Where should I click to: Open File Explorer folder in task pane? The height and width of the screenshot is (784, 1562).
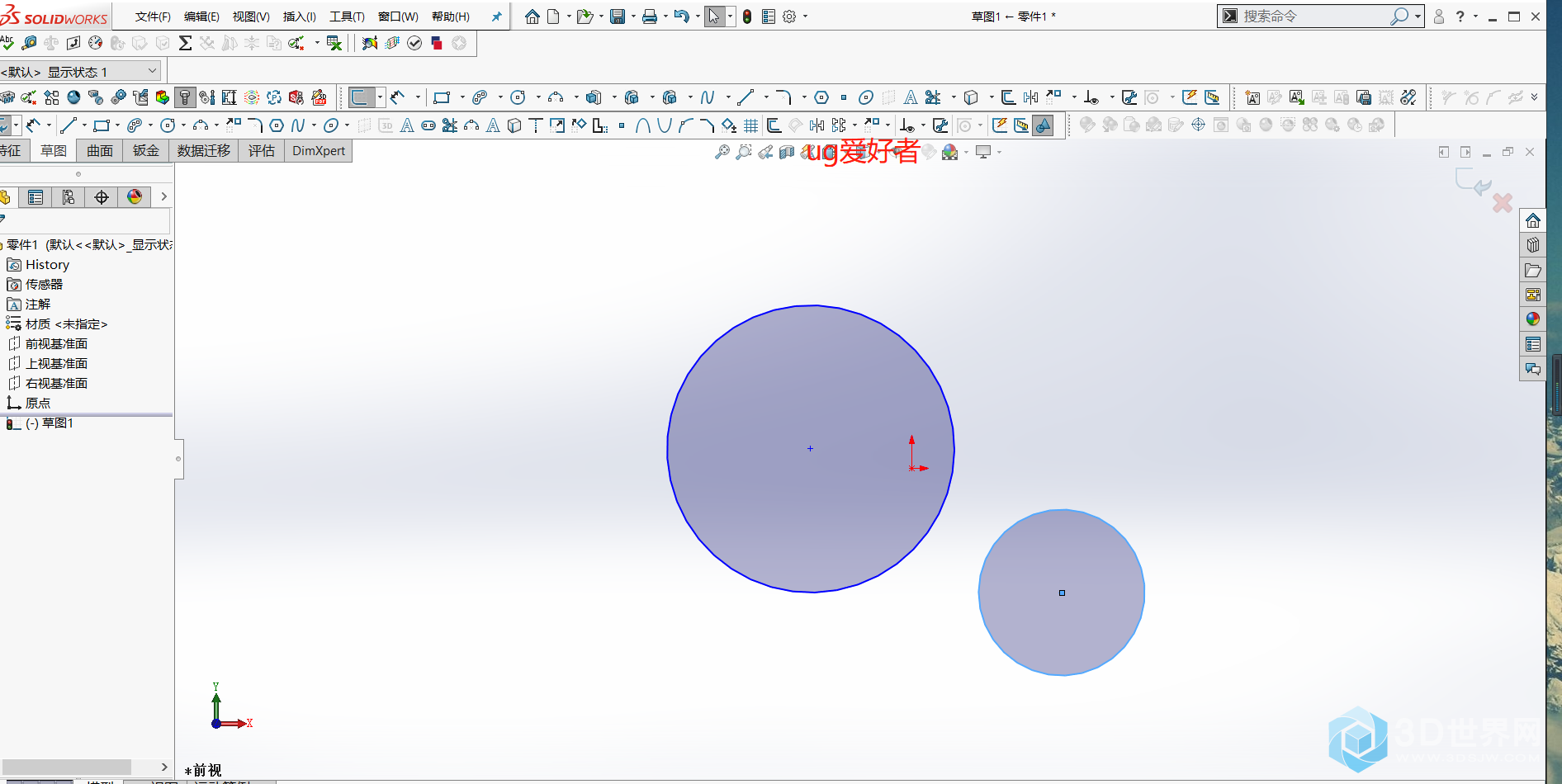[x=1533, y=270]
